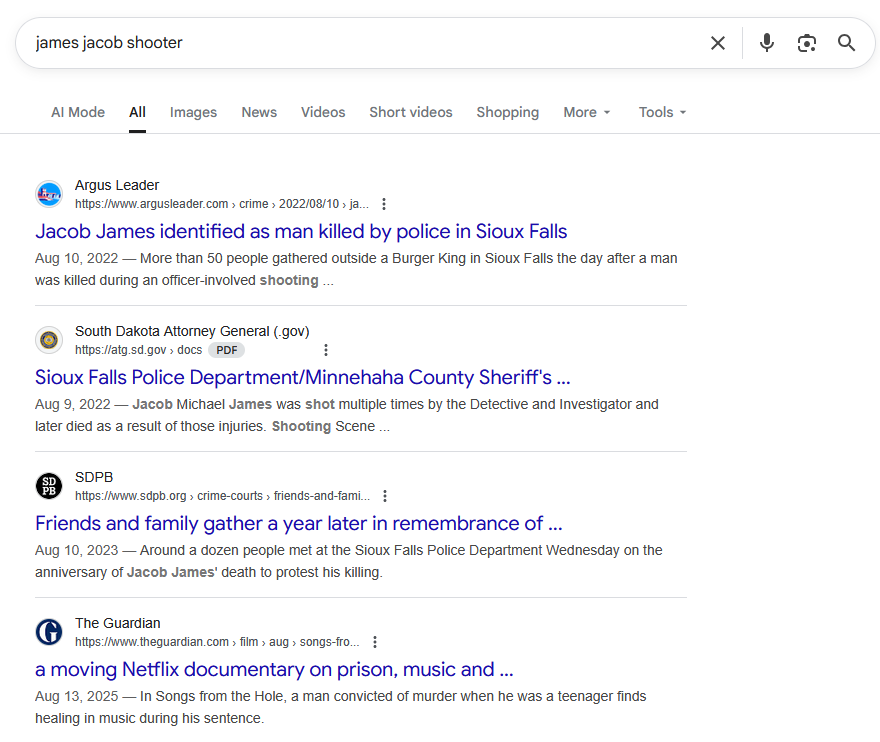
Task: Switch to the News tab
Action: click(259, 112)
